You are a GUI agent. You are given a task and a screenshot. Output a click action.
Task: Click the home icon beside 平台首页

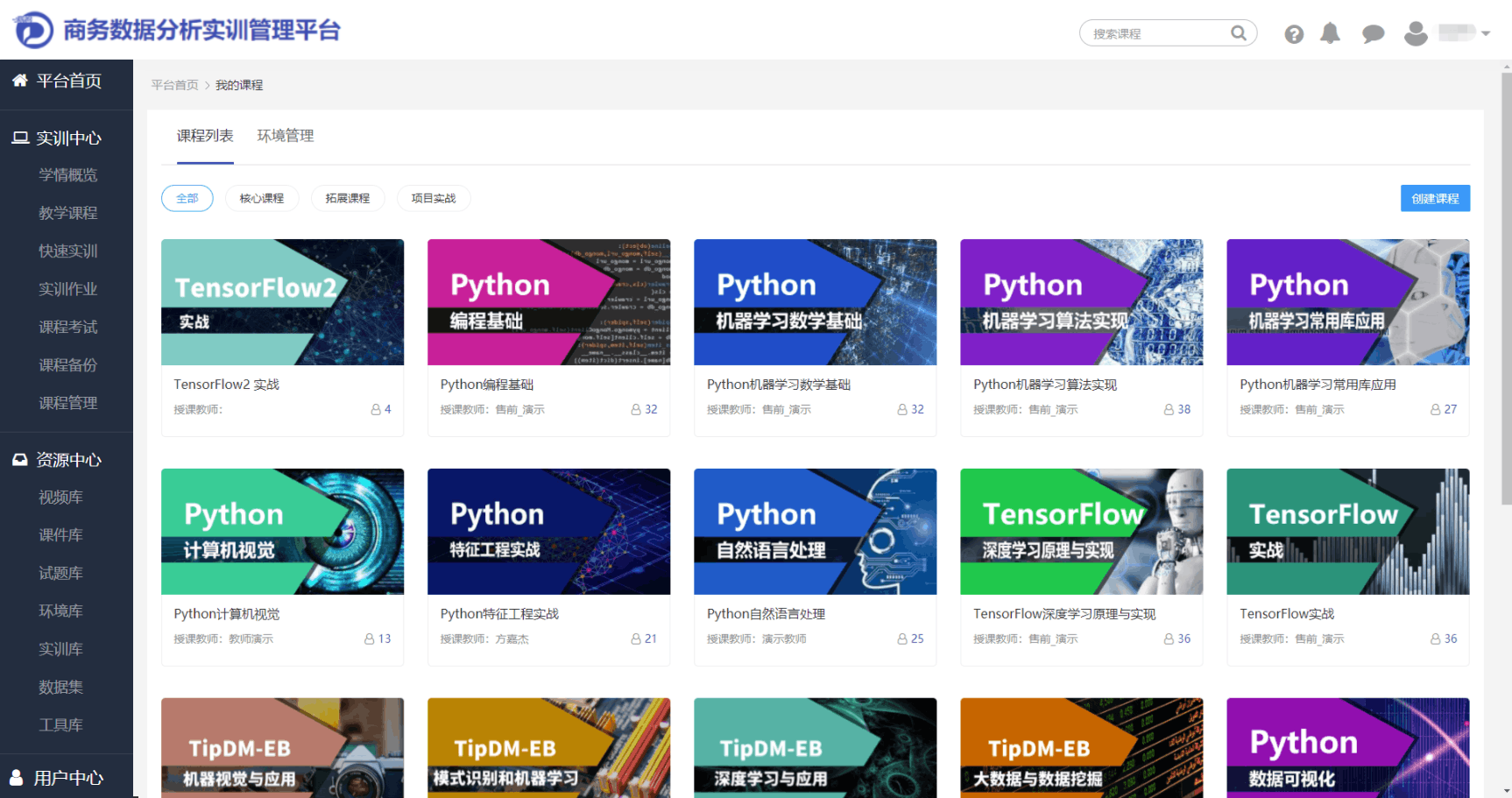coord(19,81)
